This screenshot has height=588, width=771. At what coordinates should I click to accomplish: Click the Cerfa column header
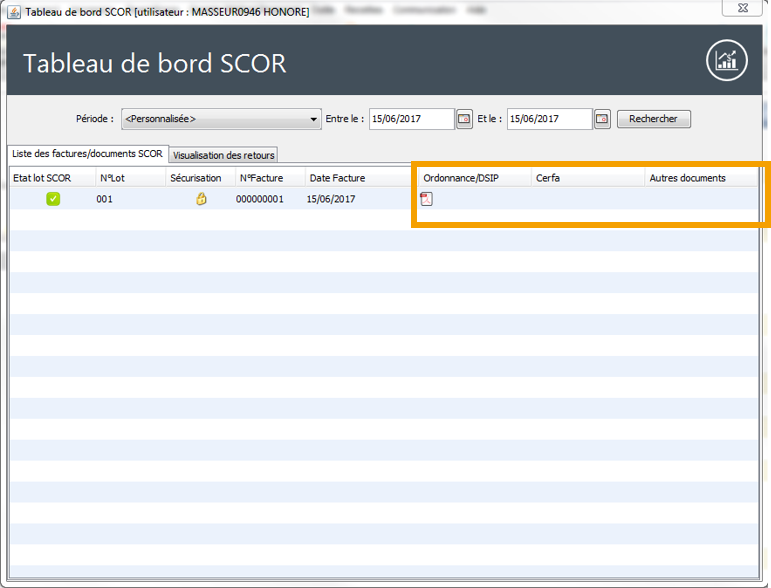[548, 178]
